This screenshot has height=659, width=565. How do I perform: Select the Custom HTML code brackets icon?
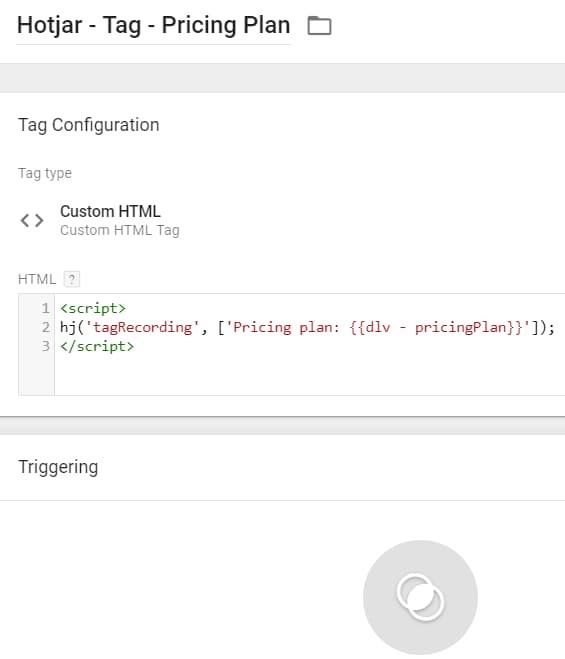point(32,220)
